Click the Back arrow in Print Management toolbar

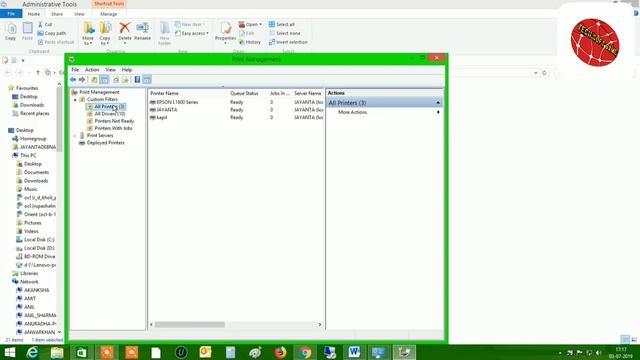click(73, 80)
